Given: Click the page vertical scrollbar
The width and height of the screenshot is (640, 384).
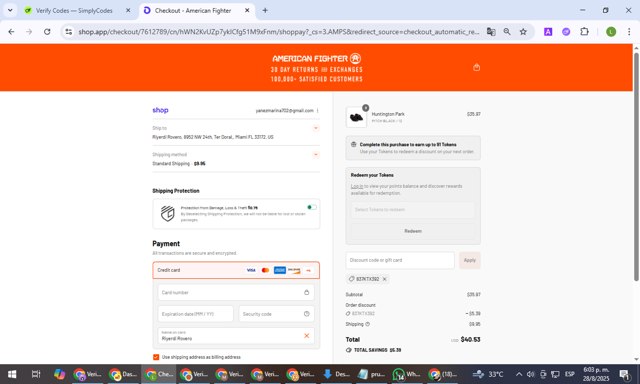Looking at the screenshot, I should coord(636,166).
